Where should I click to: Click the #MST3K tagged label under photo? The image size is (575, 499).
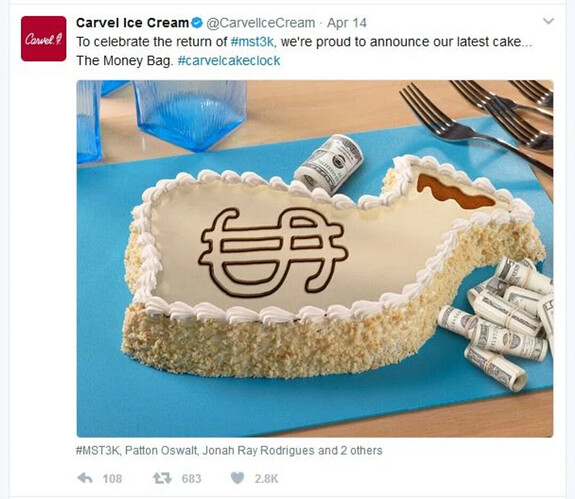pos(97,450)
